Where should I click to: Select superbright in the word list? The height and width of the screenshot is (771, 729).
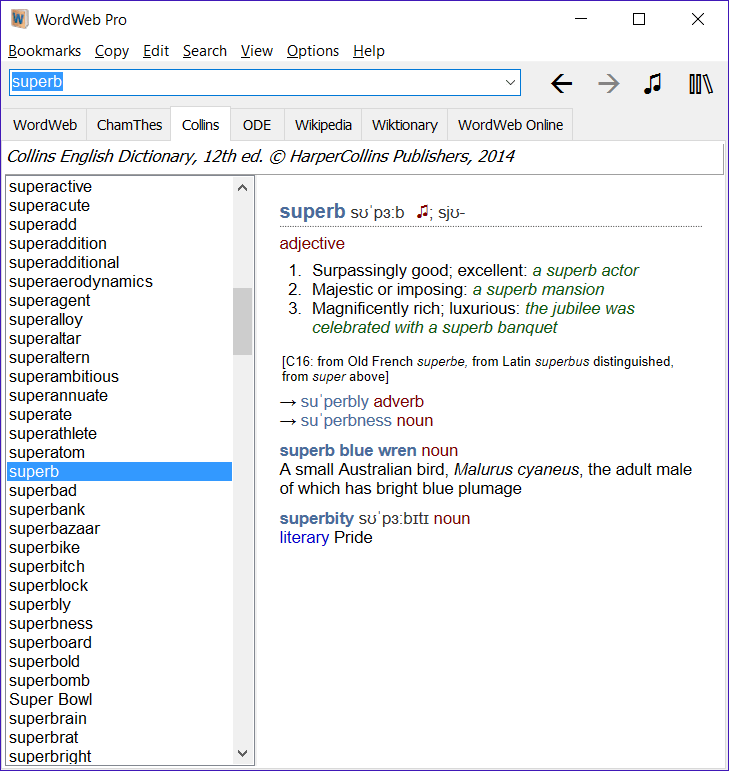click(119, 756)
